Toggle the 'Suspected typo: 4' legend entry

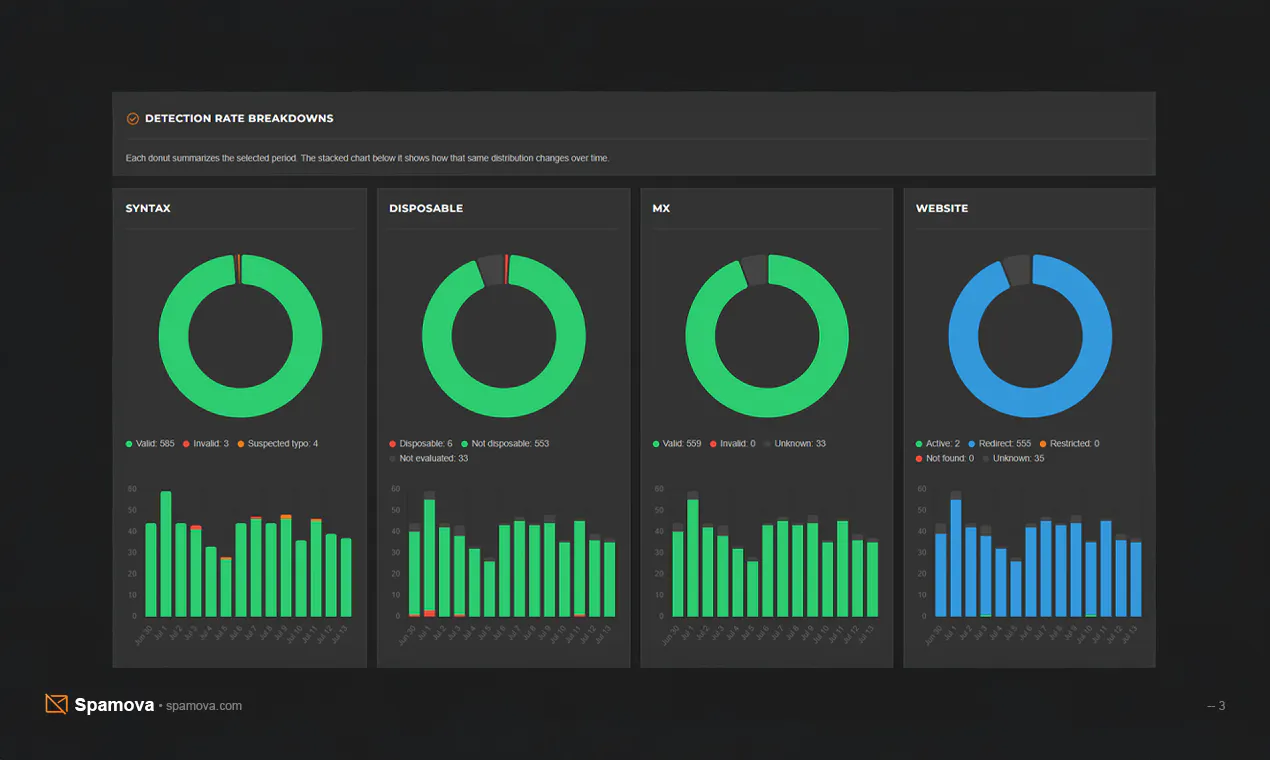point(277,444)
